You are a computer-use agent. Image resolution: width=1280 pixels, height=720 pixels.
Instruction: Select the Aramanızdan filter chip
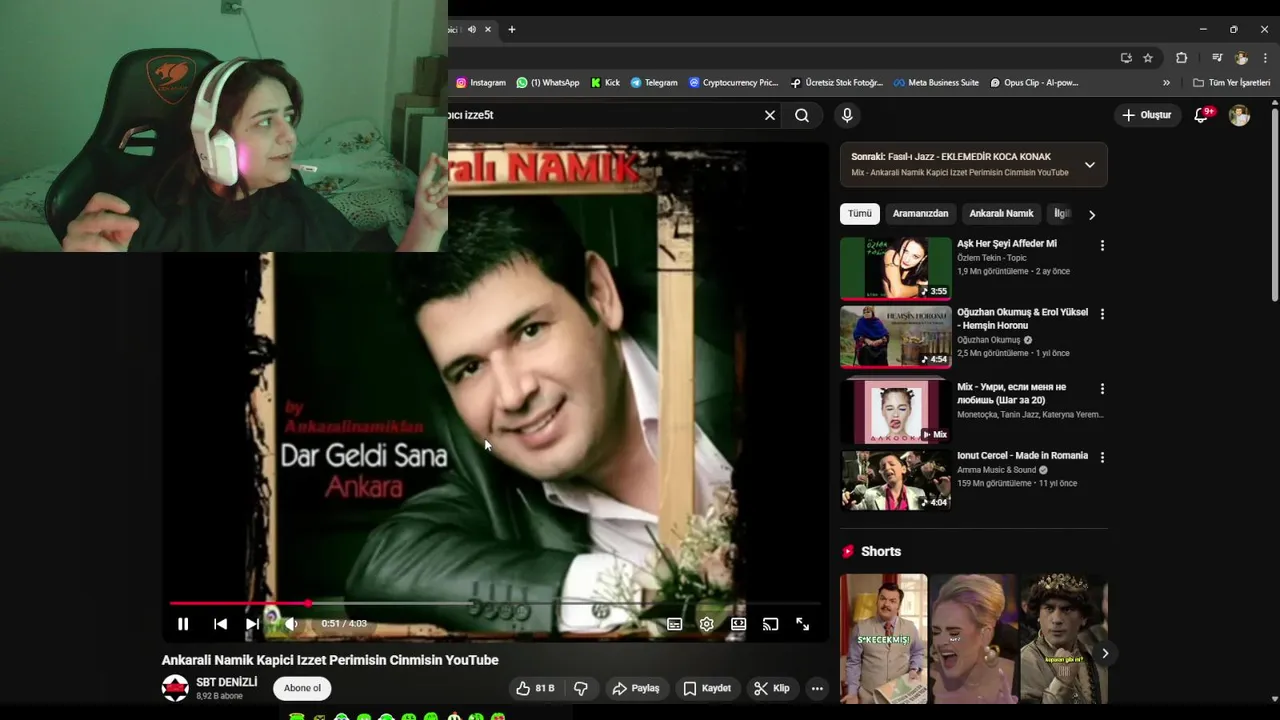tap(920, 214)
